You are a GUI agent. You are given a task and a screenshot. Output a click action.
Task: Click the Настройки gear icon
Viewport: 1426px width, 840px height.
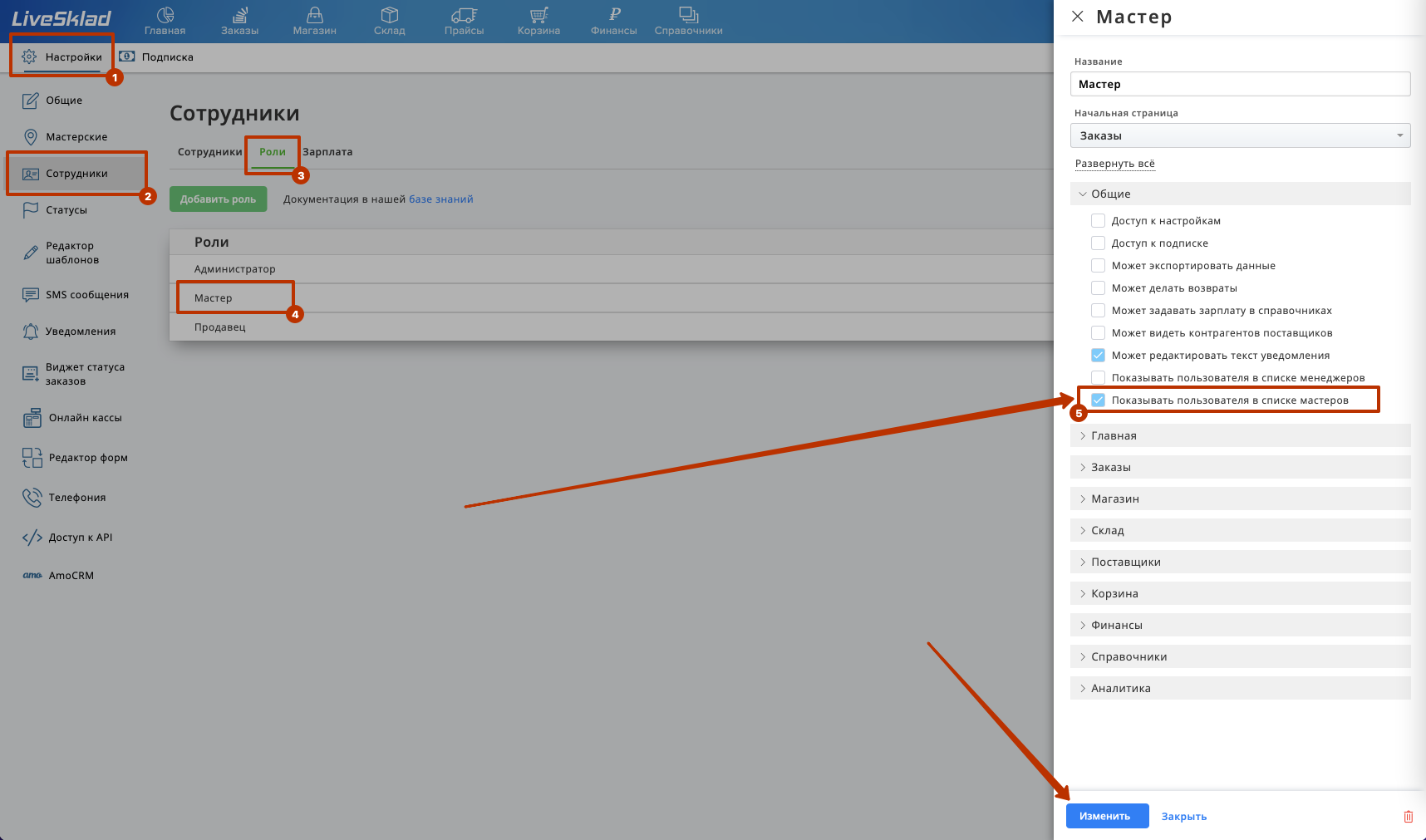[x=29, y=56]
